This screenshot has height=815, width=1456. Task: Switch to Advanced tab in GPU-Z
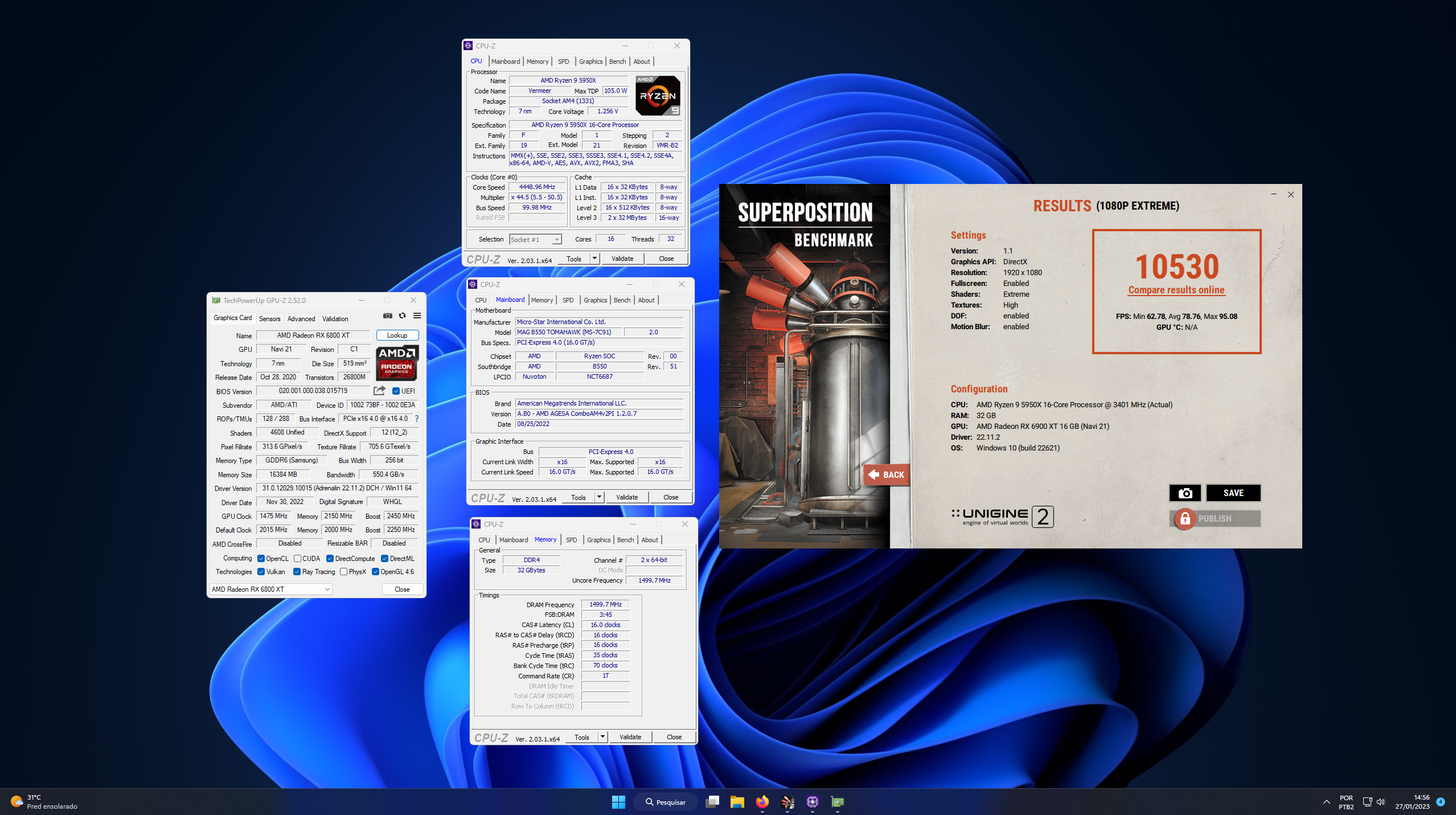pyautogui.click(x=301, y=318)
